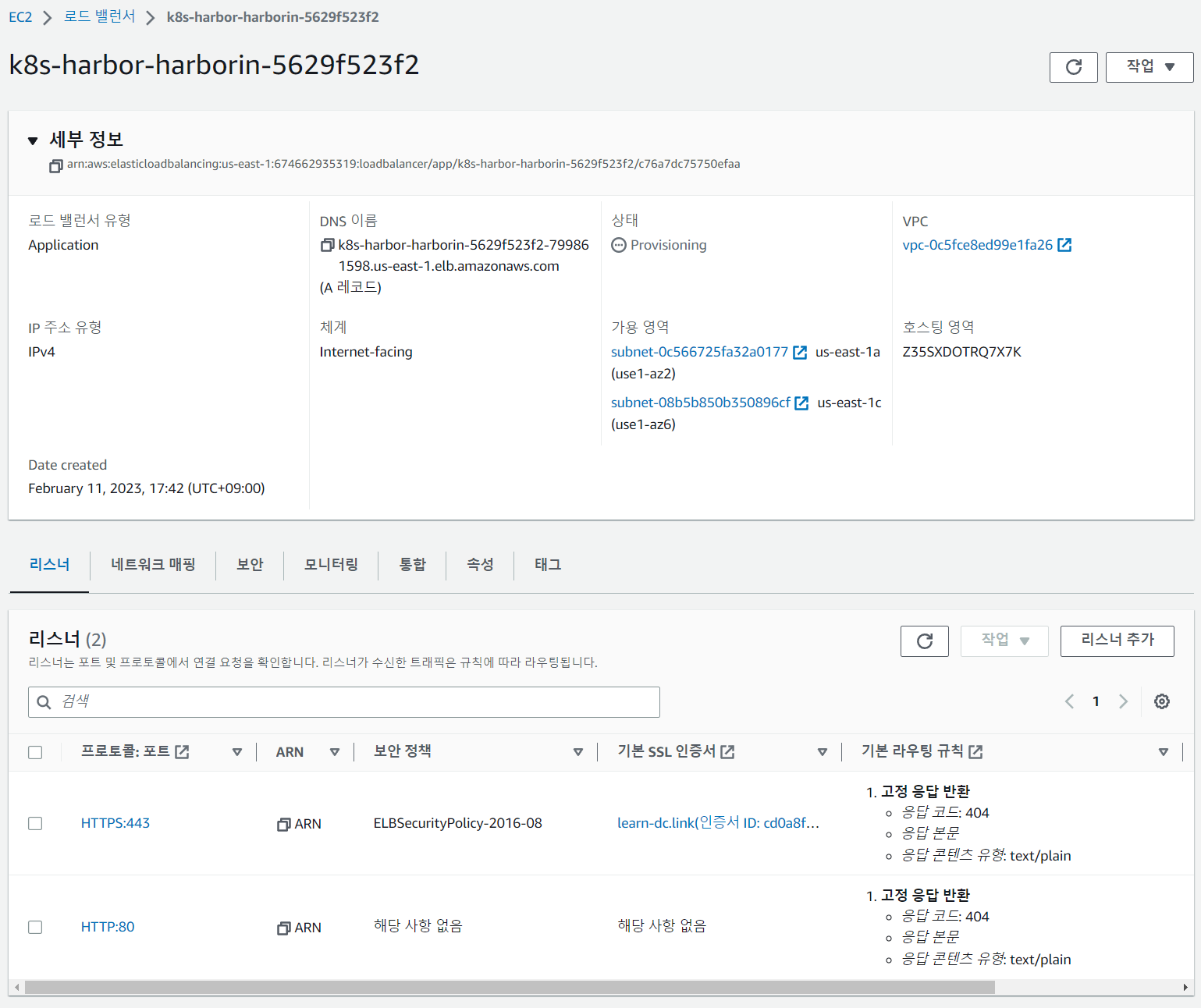The width and height of the screenshot is (1201, 1008).
Task: Select the HTTP:80 listener checkbox
Action: pos(35,928)
